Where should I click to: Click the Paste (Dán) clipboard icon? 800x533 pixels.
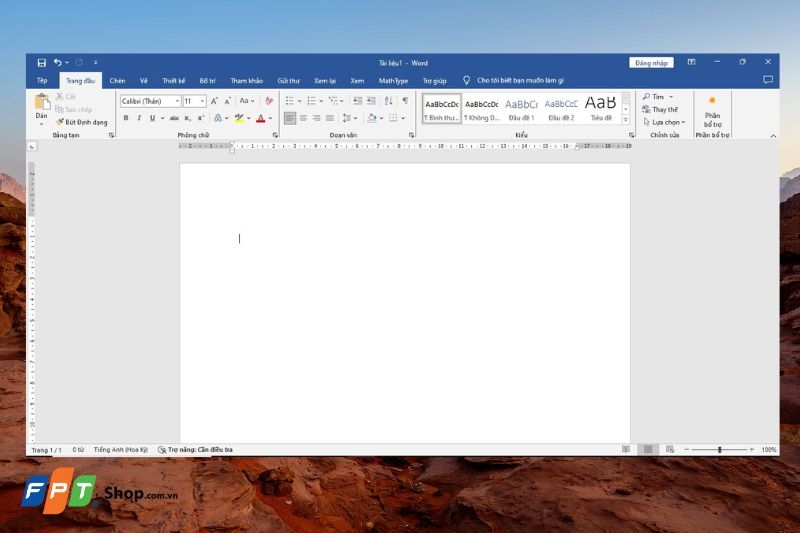[42, 103]
